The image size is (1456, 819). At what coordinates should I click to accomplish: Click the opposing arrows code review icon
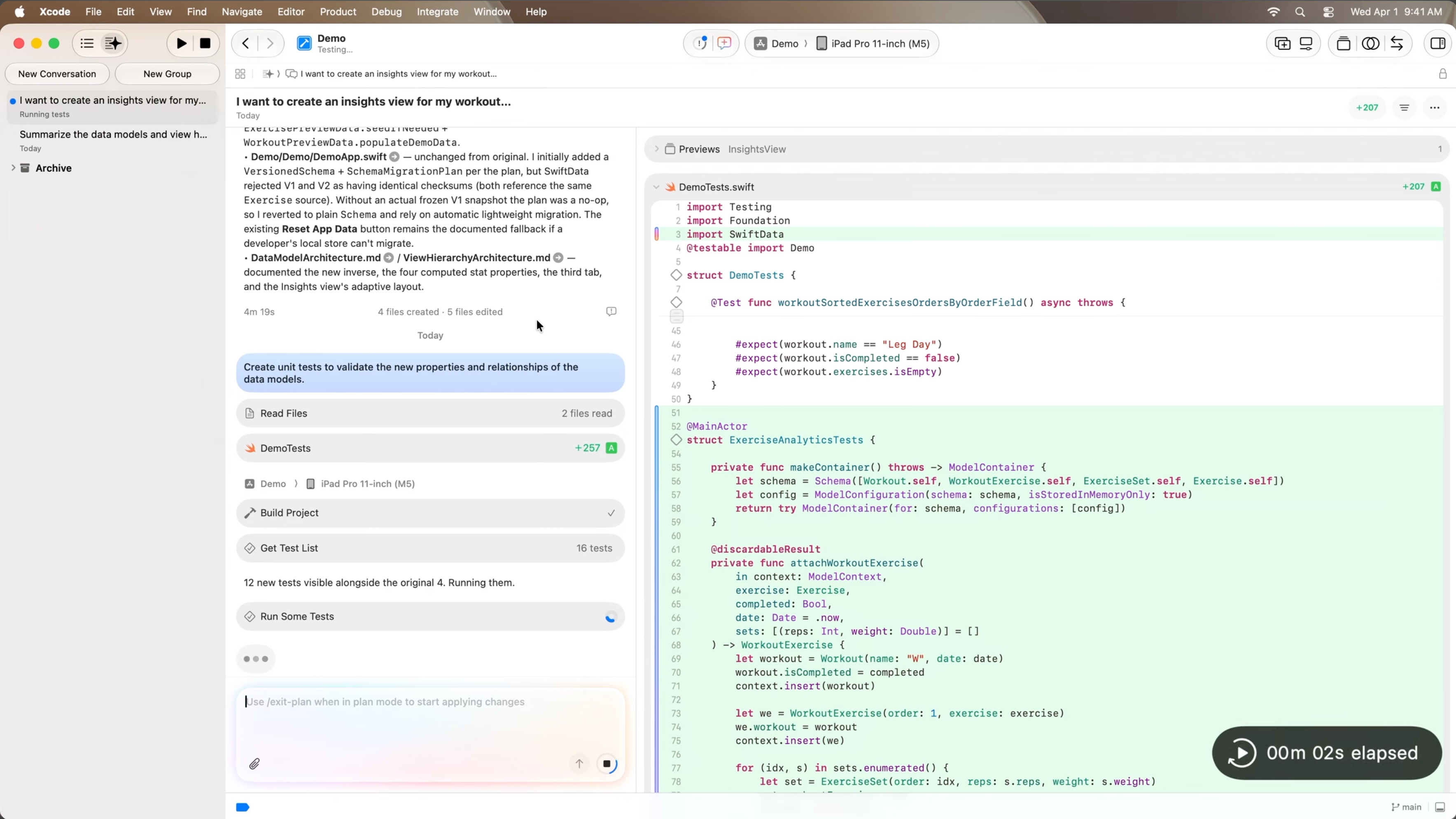point(1397,44)
